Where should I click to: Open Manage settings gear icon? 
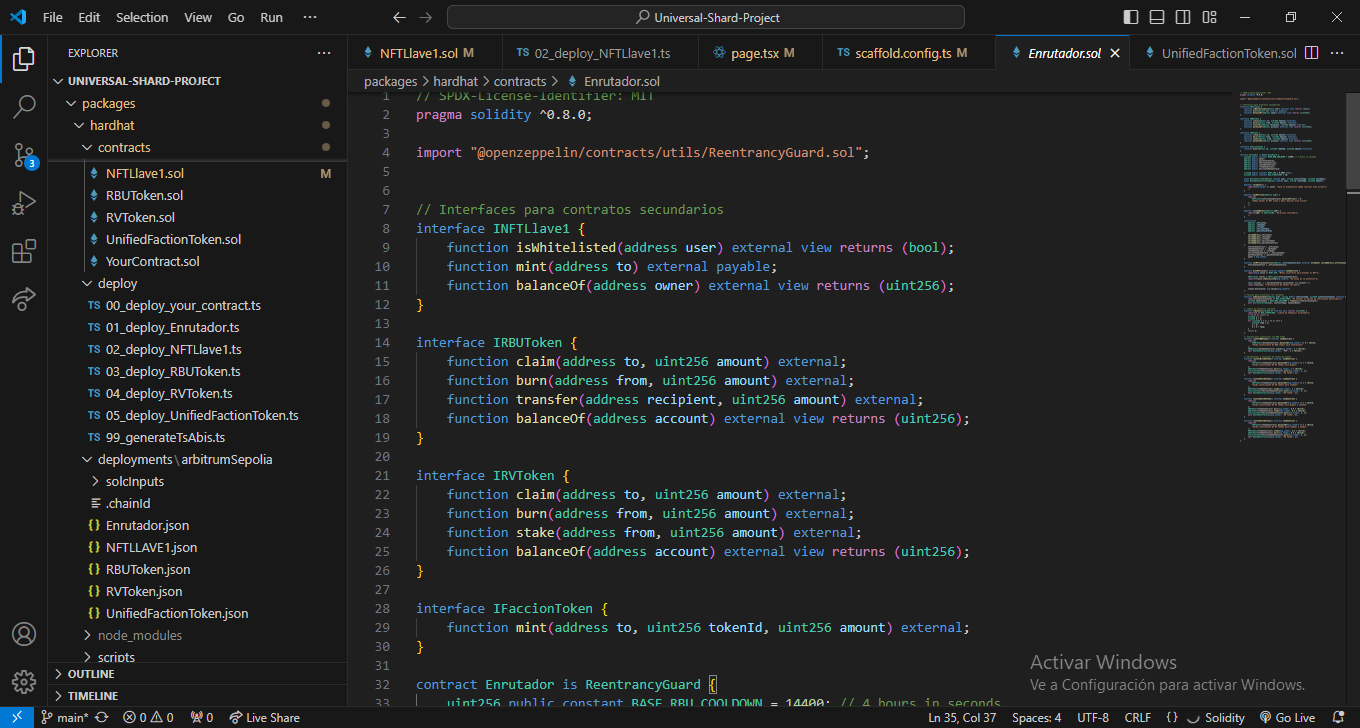(24, 682)
